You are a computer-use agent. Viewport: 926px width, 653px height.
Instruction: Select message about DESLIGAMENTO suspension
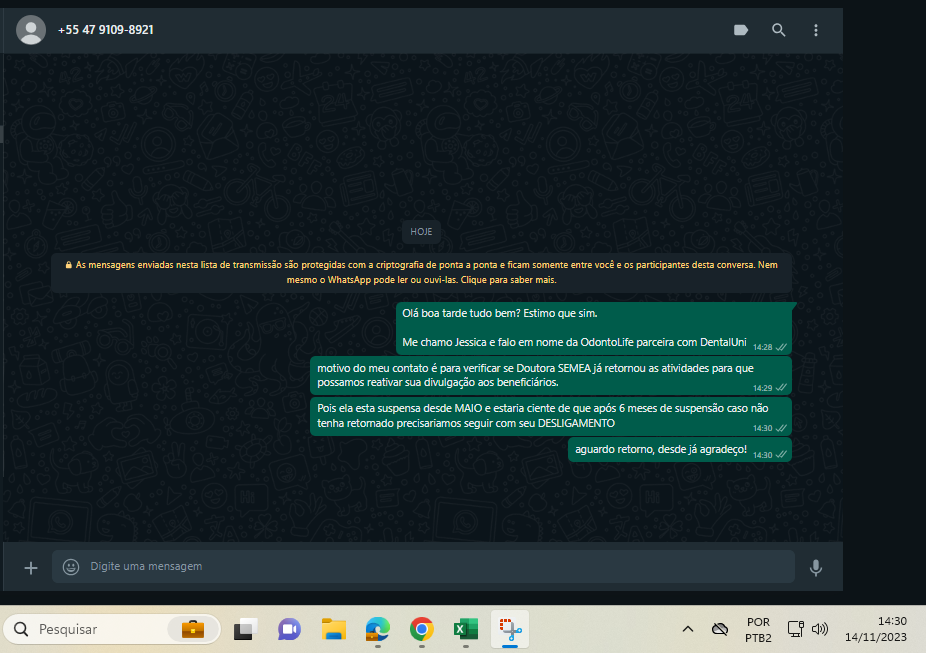(x=550, y=416)
